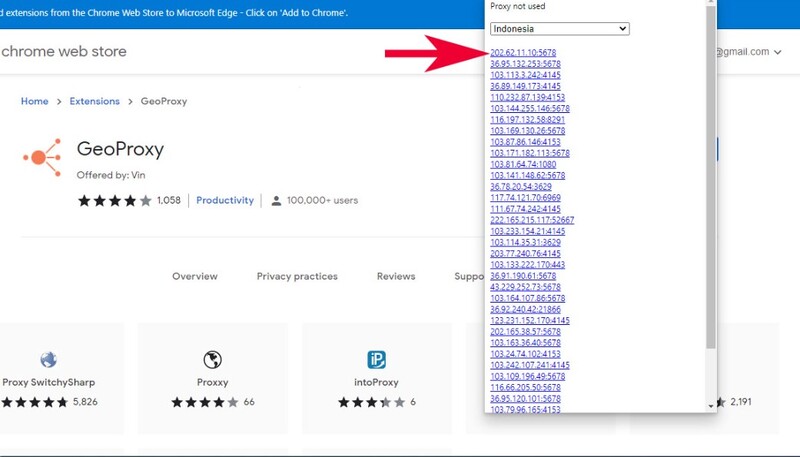Select proxy 103.169.130.26:5678
The width and height of the screenshot is (800, 457).
click(528, 131)
